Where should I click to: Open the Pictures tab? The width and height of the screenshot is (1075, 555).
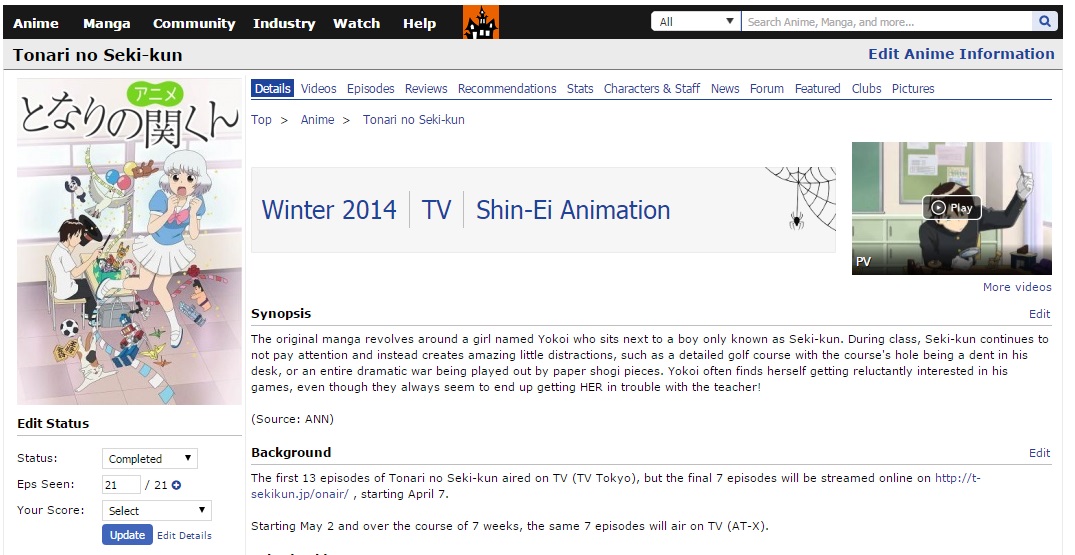pos(913,88)
